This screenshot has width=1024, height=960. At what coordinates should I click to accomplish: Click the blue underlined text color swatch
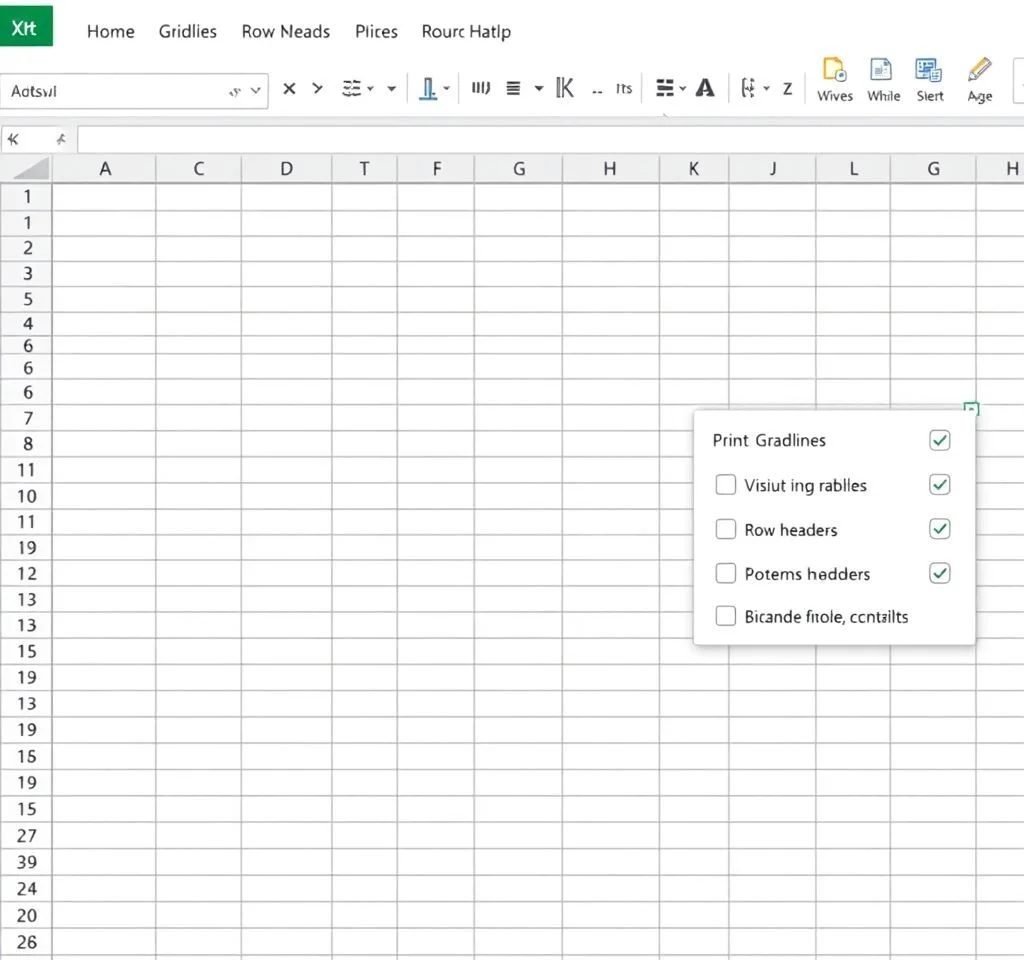pyautogui.click(x=428, y=89)
